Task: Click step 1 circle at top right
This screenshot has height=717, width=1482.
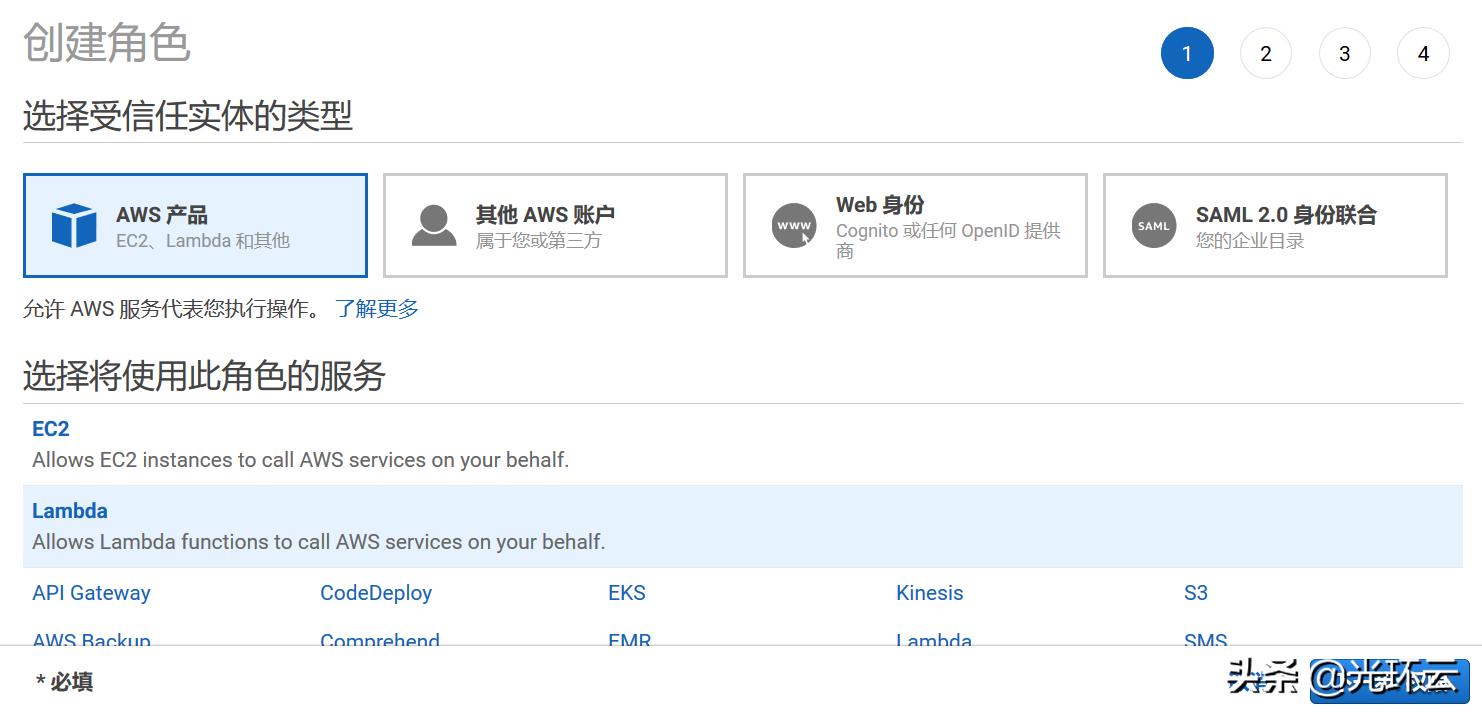Action: [x=1187, y=53]
